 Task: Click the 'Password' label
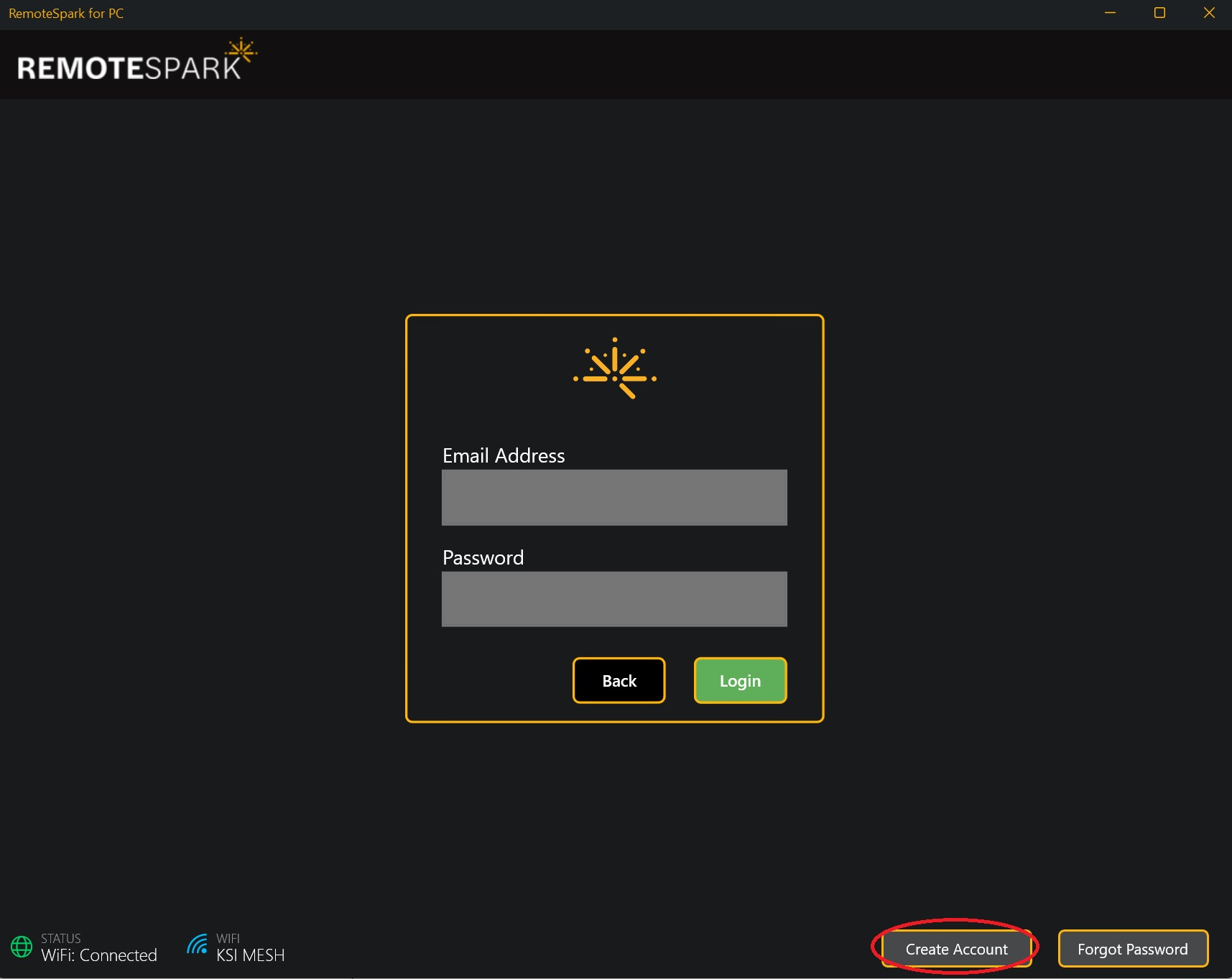click(x=483, y=557)
